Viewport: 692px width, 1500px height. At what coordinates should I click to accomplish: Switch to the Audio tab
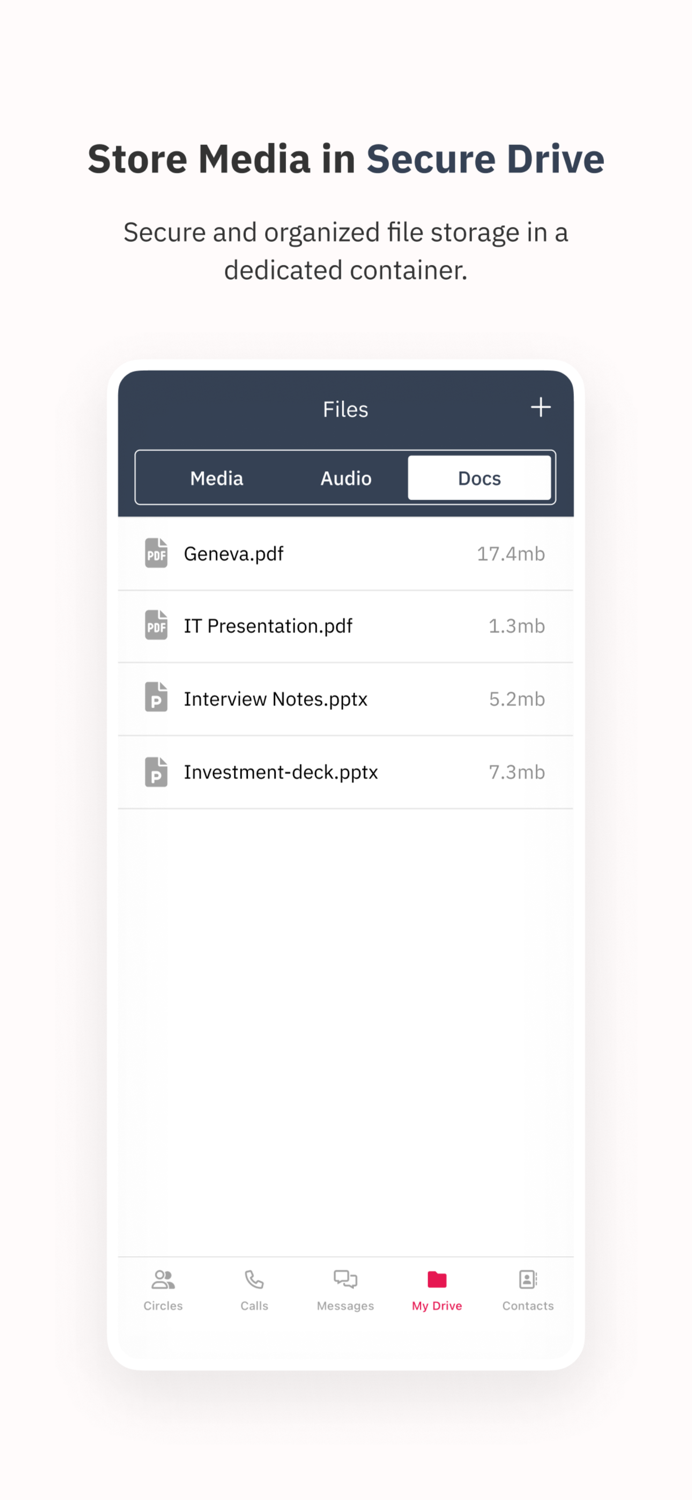click(x=346, y=478)
